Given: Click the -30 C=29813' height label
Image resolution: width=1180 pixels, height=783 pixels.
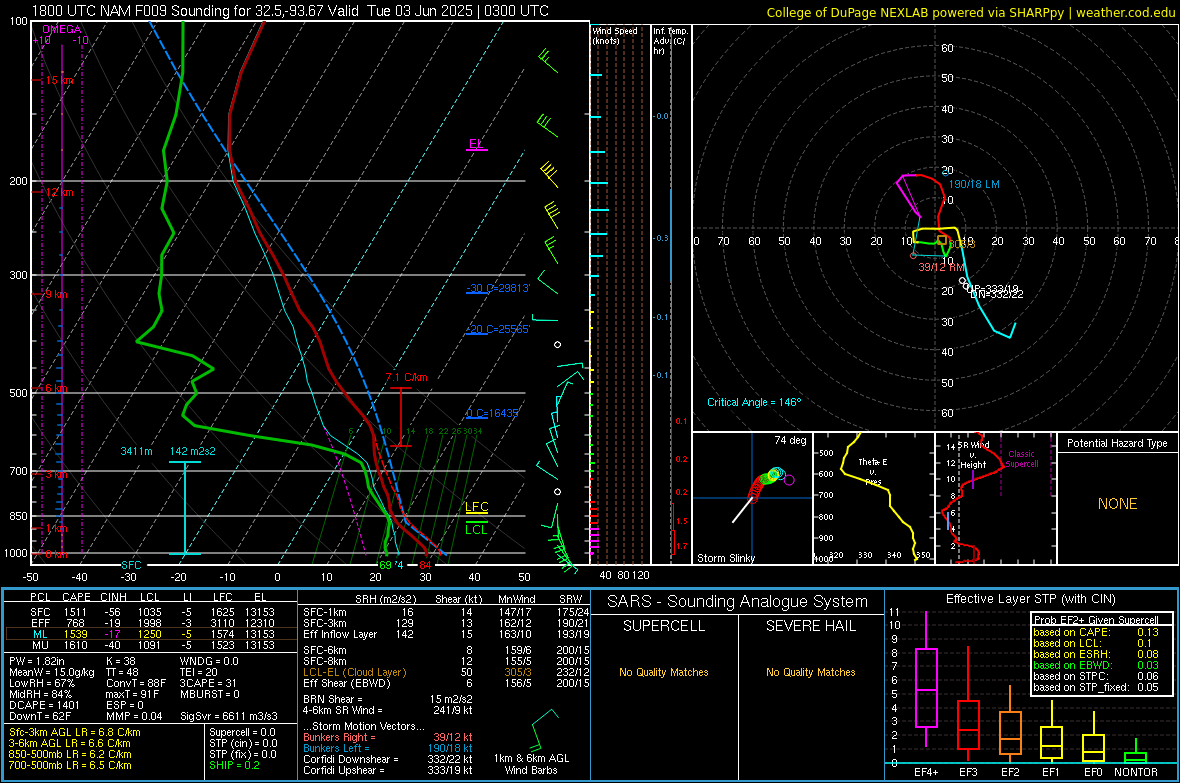Looking at the screenshot, I should [x=498, y=288].
